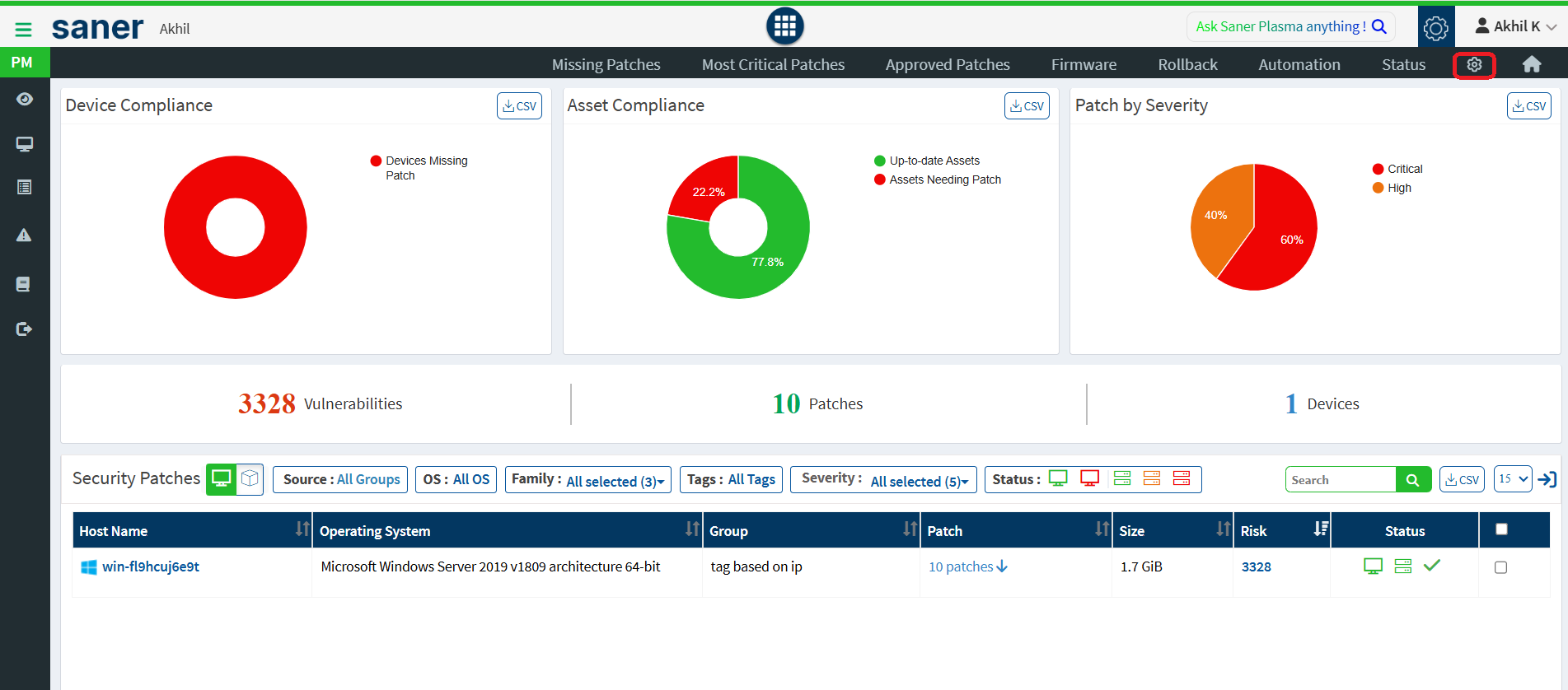The width and height of the screenshot is (1568, 690).
Task: Expand the 10 patches link
Action: (x=967, y=566)
